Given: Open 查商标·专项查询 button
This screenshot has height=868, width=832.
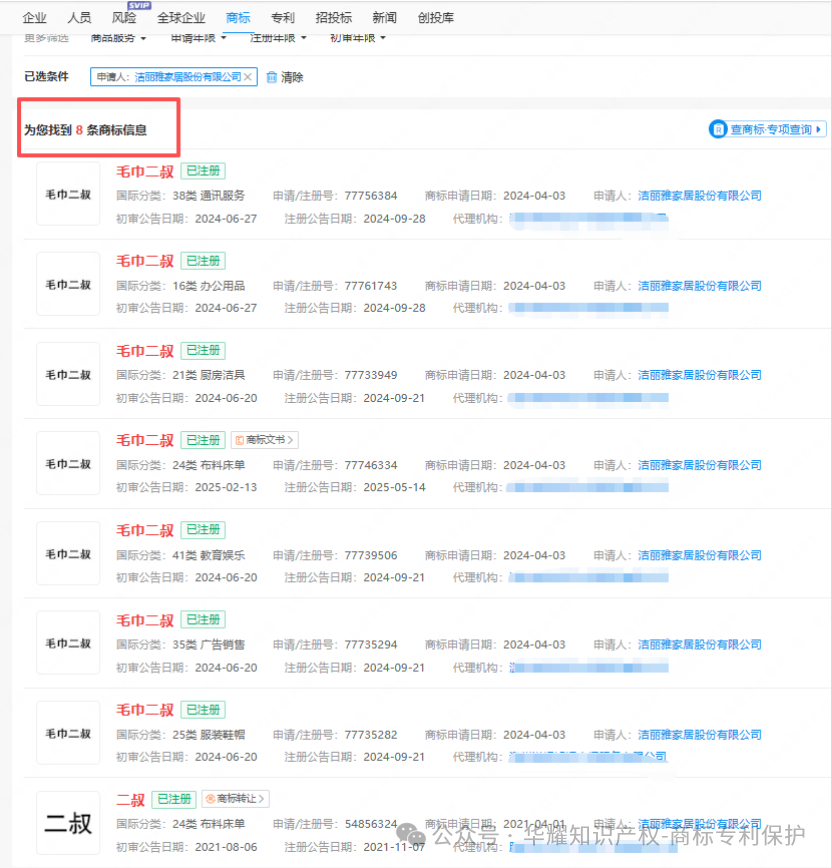Looking at the screenshot, I should tap(767, 129).
